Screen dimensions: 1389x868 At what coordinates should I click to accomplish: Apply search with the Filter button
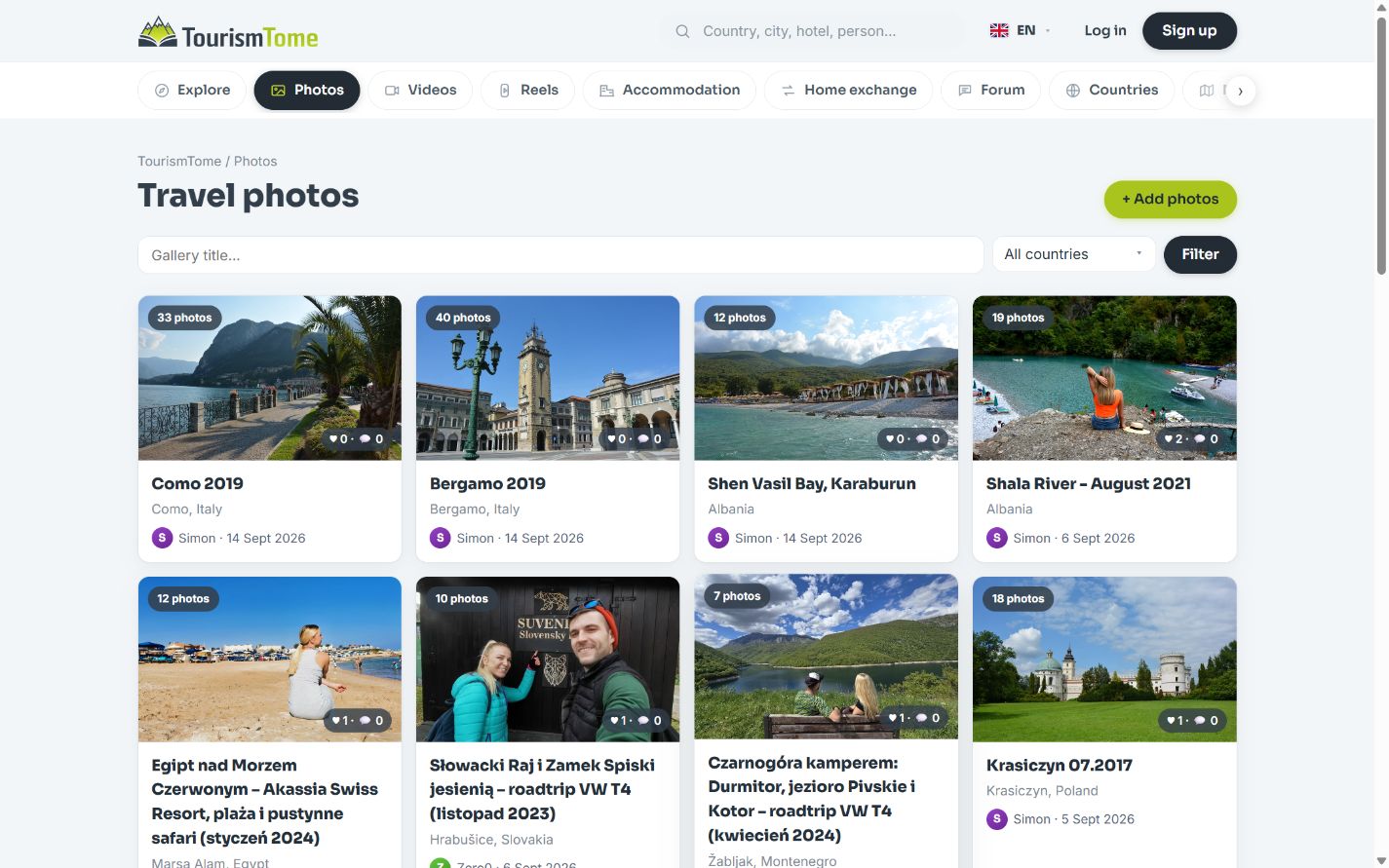tap(1200, 254)
